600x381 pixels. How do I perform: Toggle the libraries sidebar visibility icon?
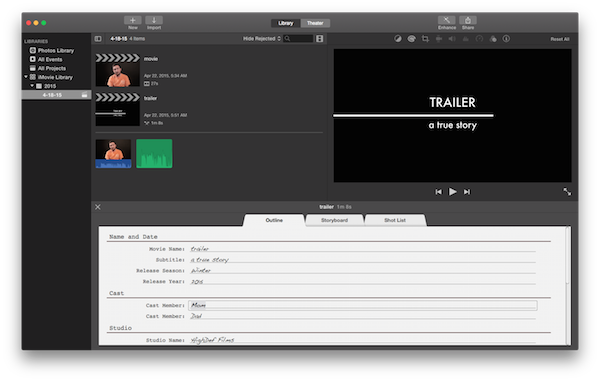[x=98, y=39]
